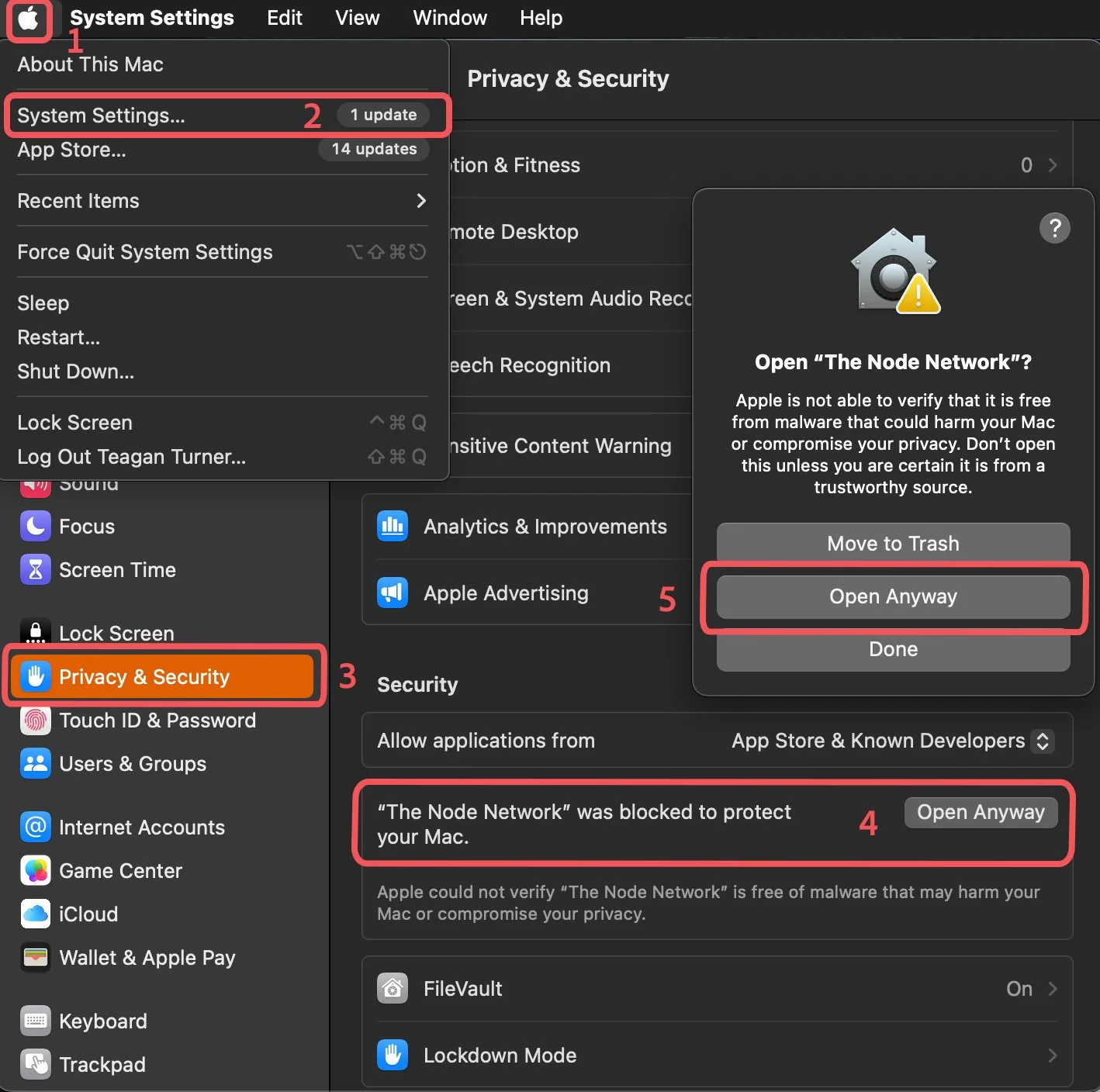Click the Internet Accounts @ icon
The width and height of the screenshot is (1100, 1092).
pyautogui.click(x=36, y=828)
